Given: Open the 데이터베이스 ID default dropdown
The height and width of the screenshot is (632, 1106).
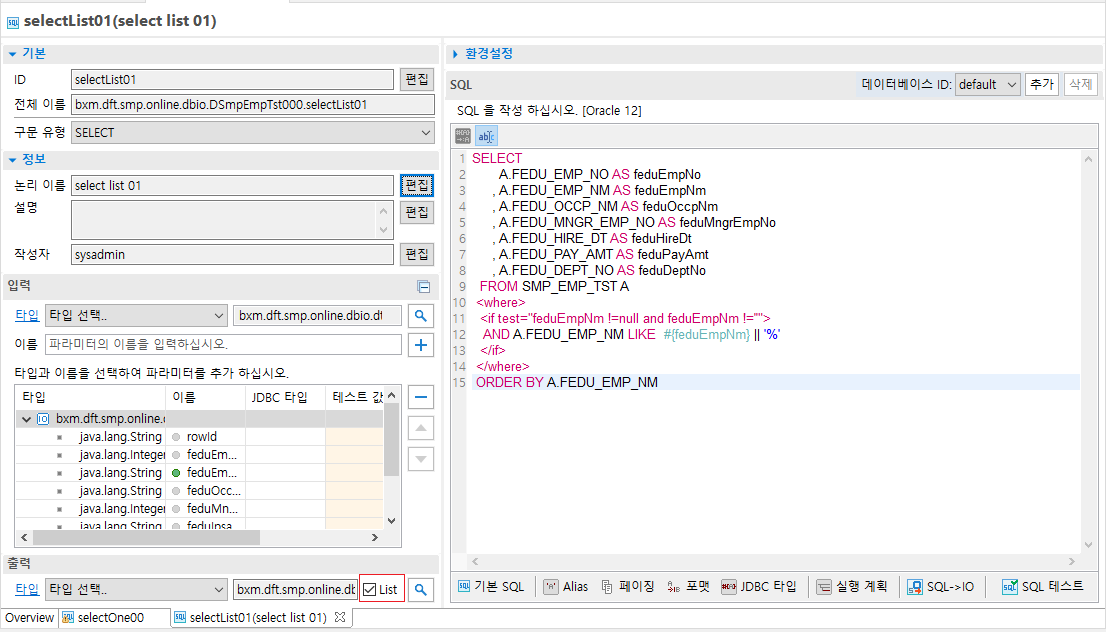Looking at the screenshot, I should (986, 85).
